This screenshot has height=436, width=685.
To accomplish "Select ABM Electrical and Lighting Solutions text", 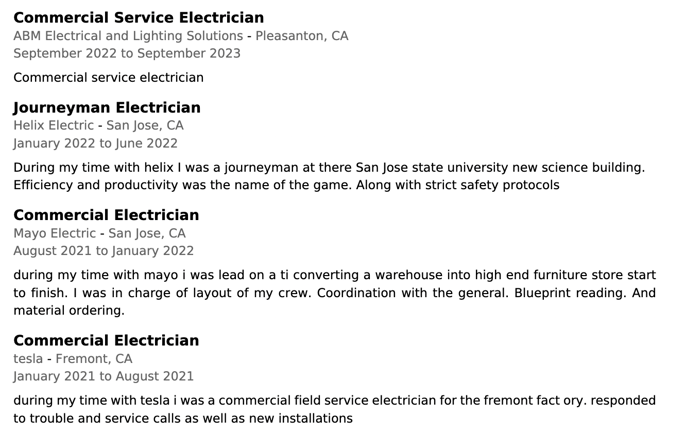I will click(x=128, y=36).
